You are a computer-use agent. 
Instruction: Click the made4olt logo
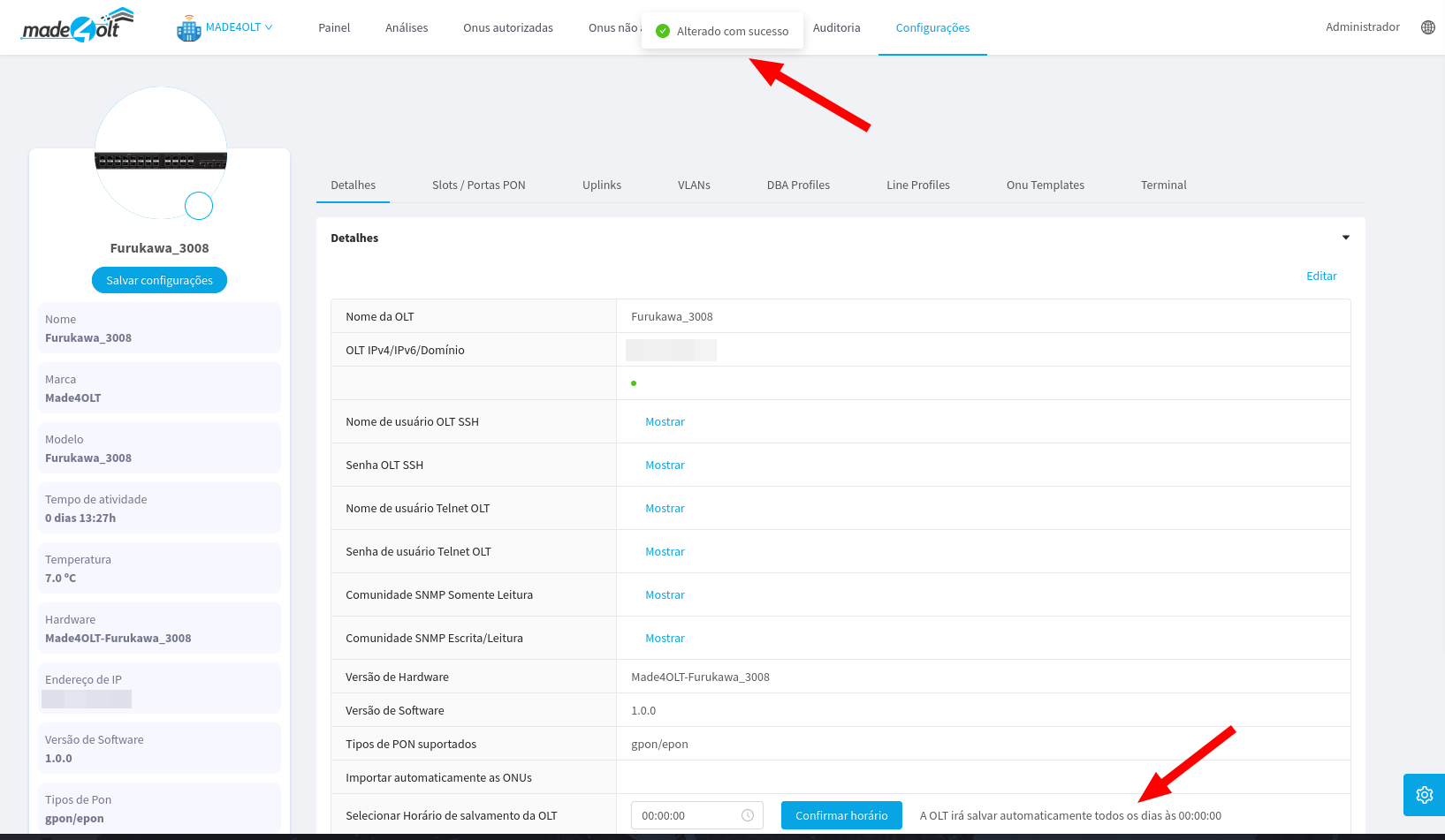[78, 26]
